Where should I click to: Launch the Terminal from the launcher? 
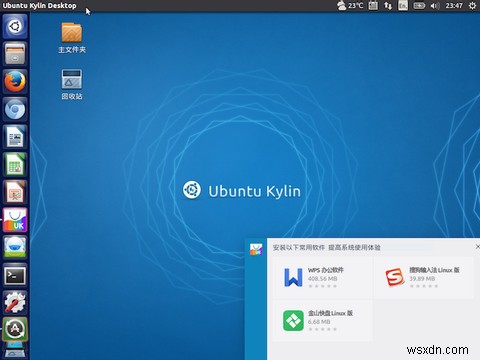coord(15,275)
